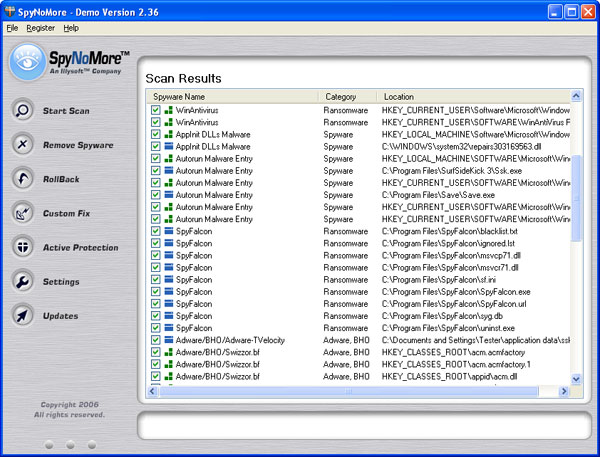Select the SurfSideKick 3\Ssk.exe location text
The image size is (600, 457).
click(452, 170)
